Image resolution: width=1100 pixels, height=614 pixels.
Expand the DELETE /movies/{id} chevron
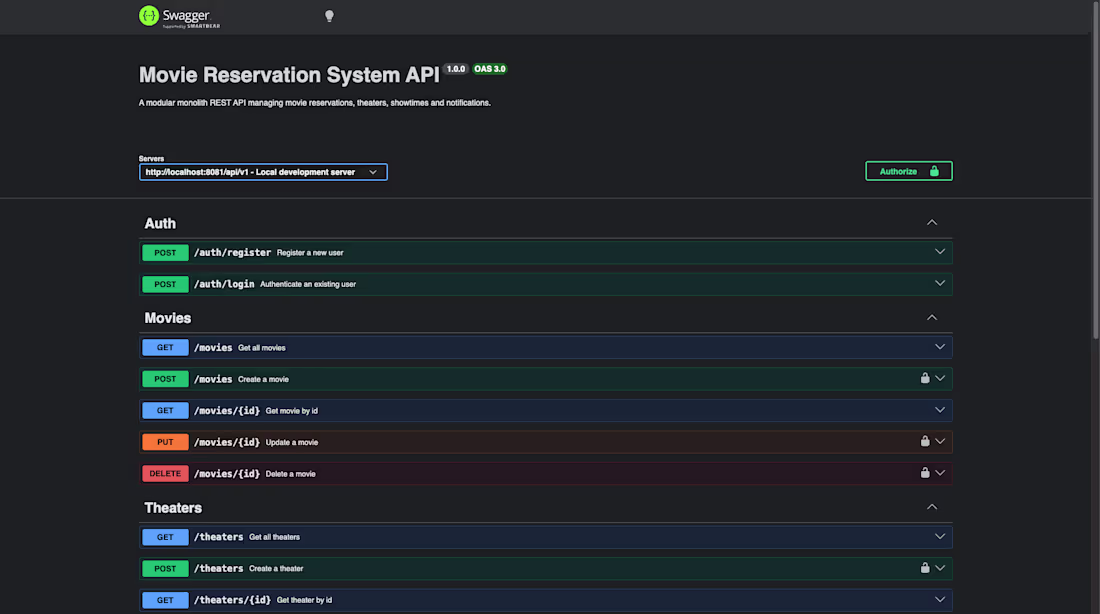(x=939, y=473)
